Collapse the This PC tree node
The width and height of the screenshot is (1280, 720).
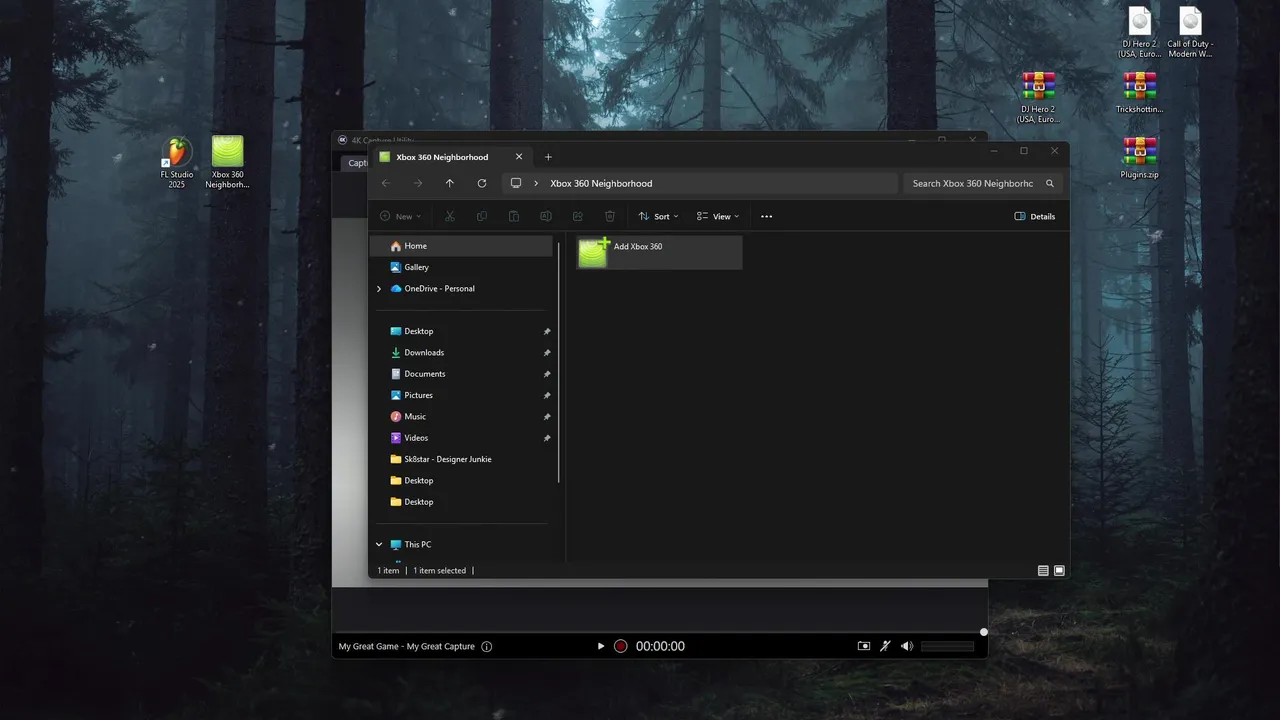point(379,545)
